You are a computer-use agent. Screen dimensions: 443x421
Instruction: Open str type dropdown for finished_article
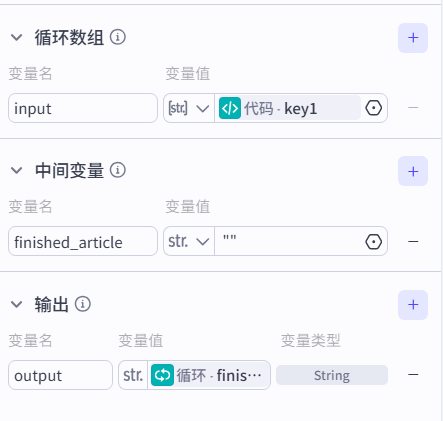[189, 241]
